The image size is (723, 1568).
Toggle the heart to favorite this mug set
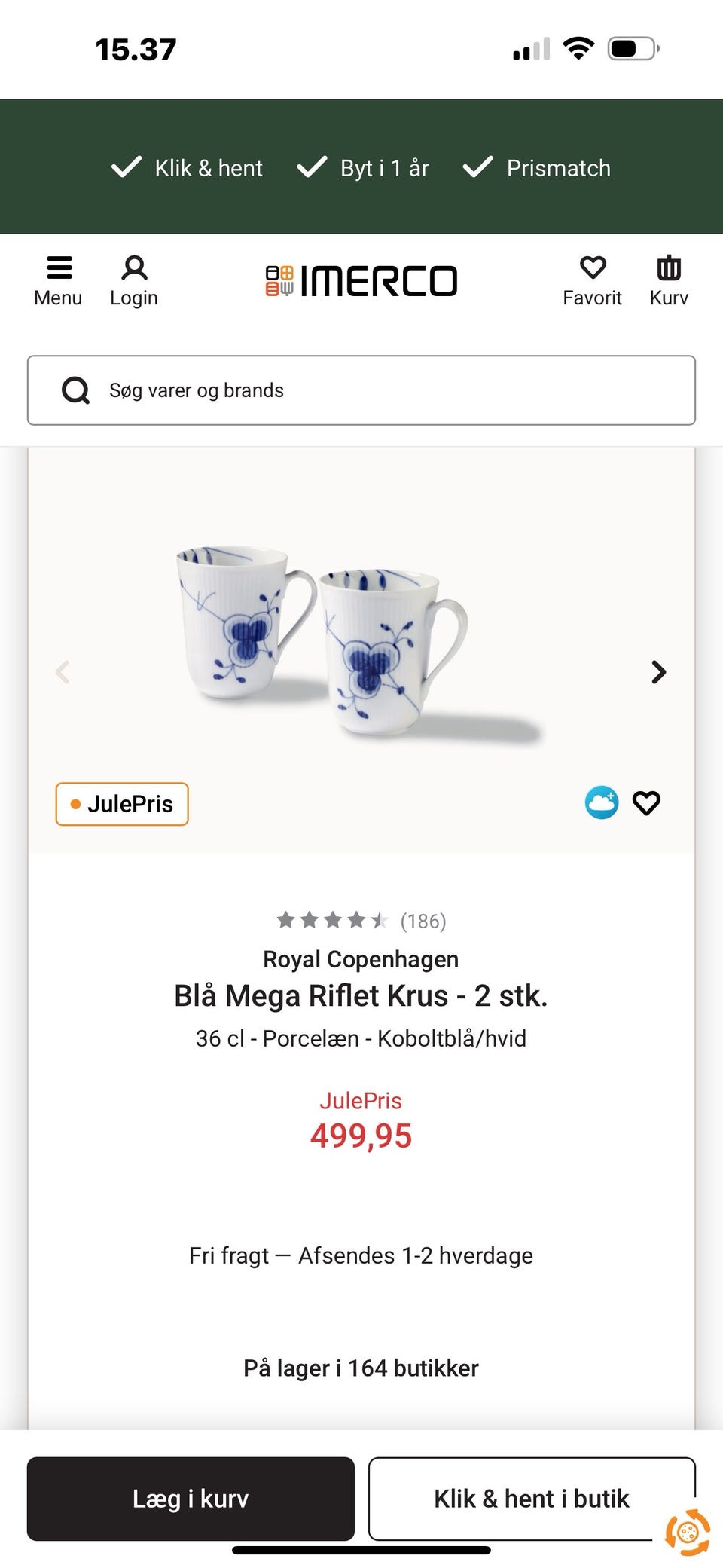pyautogui.click(x=646, y=803)
